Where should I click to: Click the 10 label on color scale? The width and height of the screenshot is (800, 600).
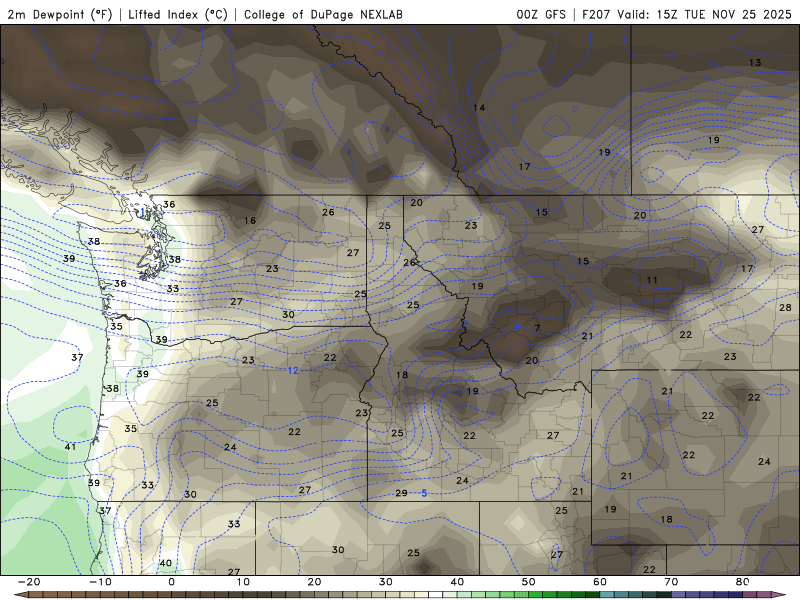coord(243,582)
